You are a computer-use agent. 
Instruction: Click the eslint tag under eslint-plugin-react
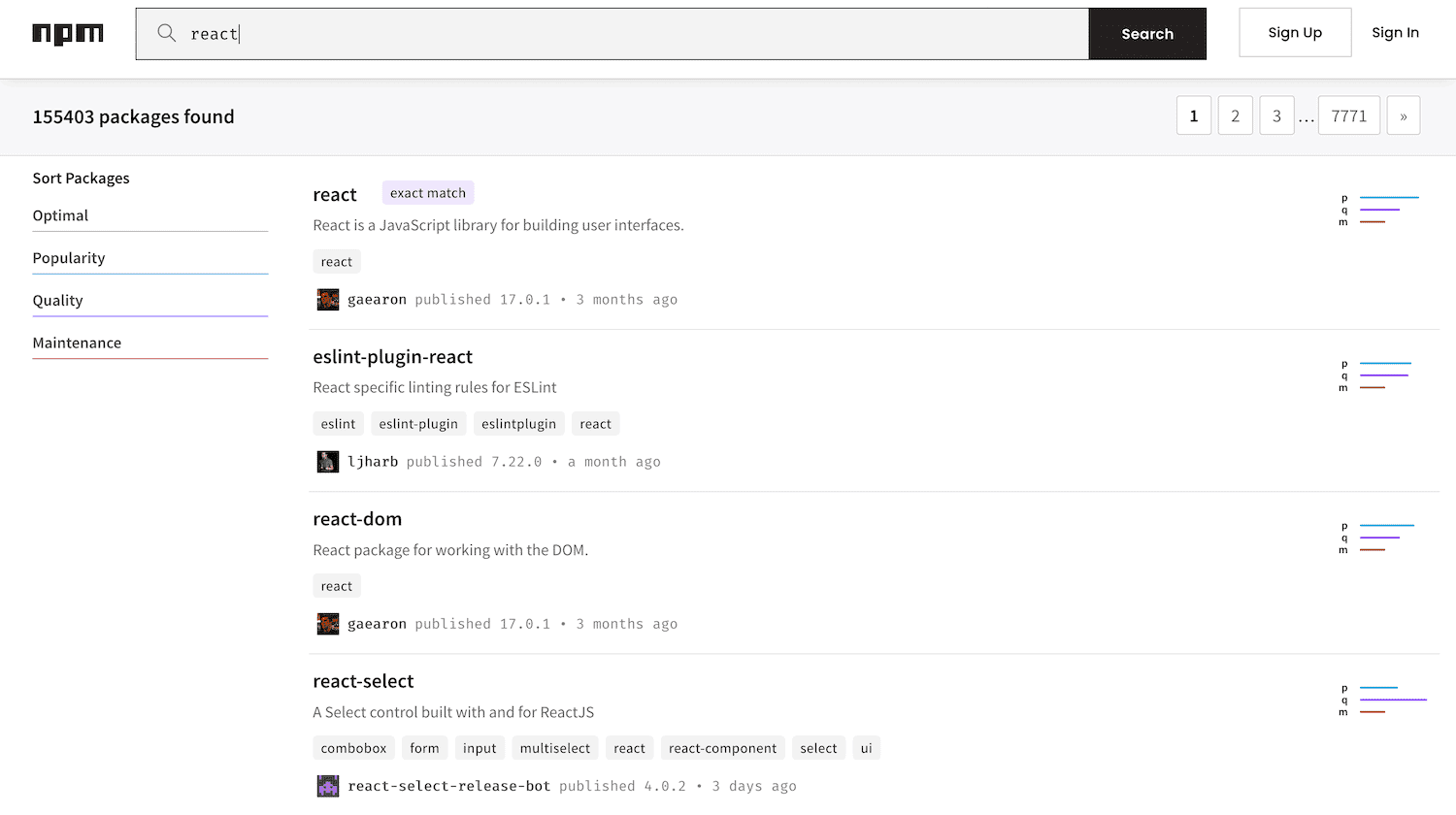coord(338,423)
